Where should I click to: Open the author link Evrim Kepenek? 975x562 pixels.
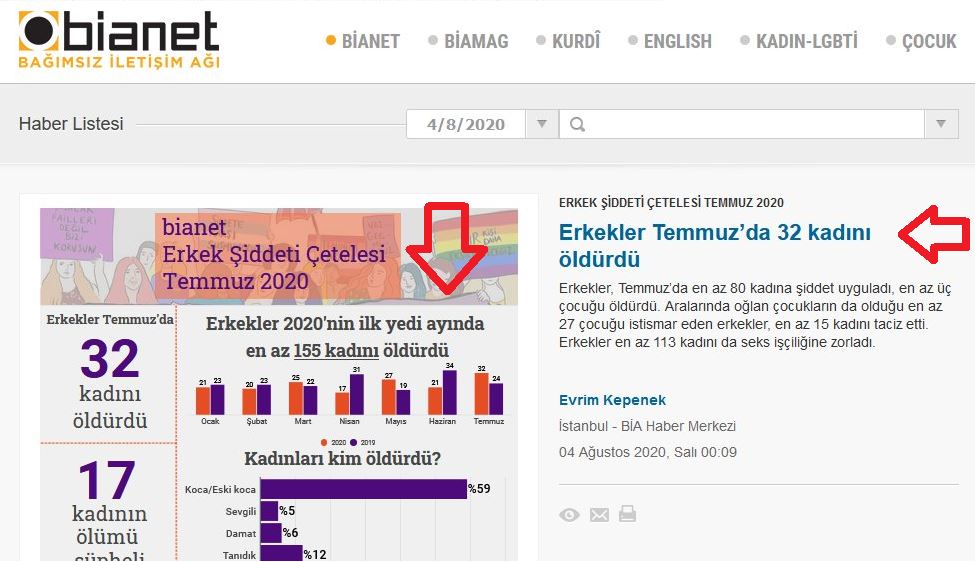click(612, 400)
